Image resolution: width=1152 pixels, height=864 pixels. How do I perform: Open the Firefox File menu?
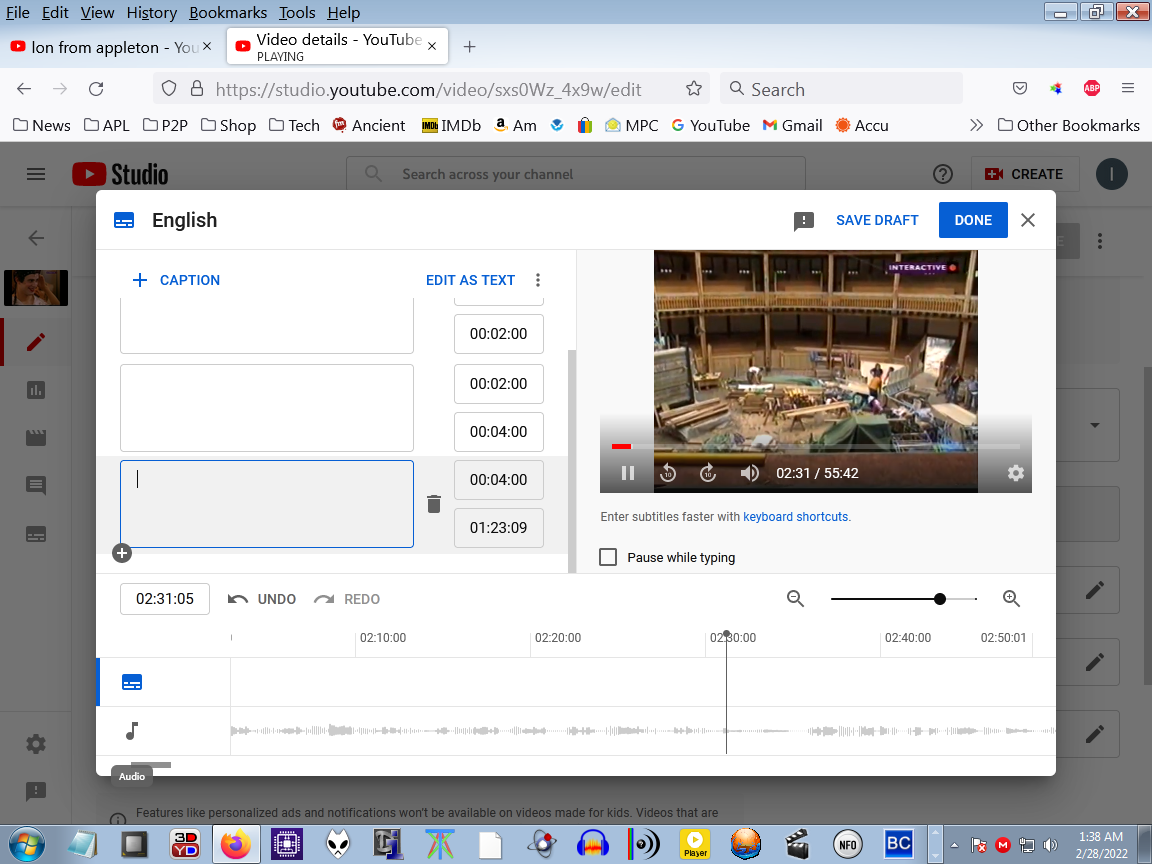coord(18,12)
